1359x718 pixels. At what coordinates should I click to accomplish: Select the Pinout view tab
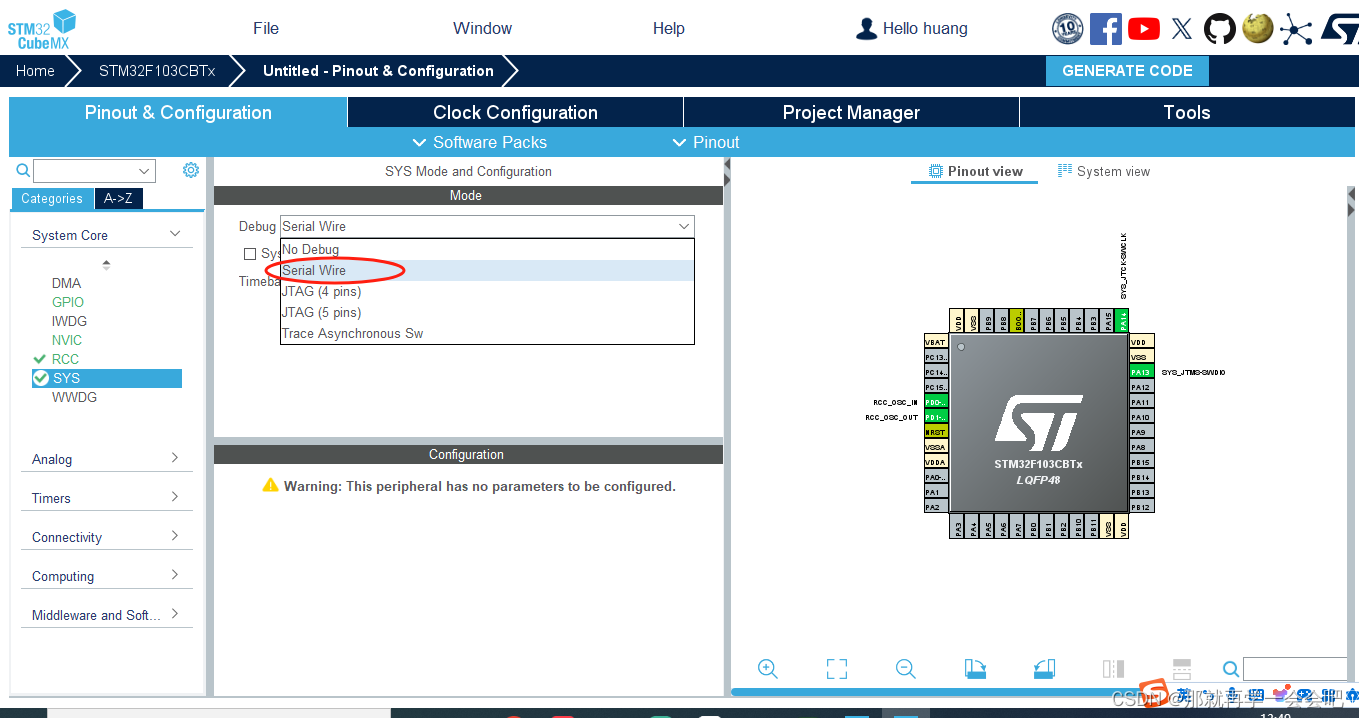[x=975, y=171]
